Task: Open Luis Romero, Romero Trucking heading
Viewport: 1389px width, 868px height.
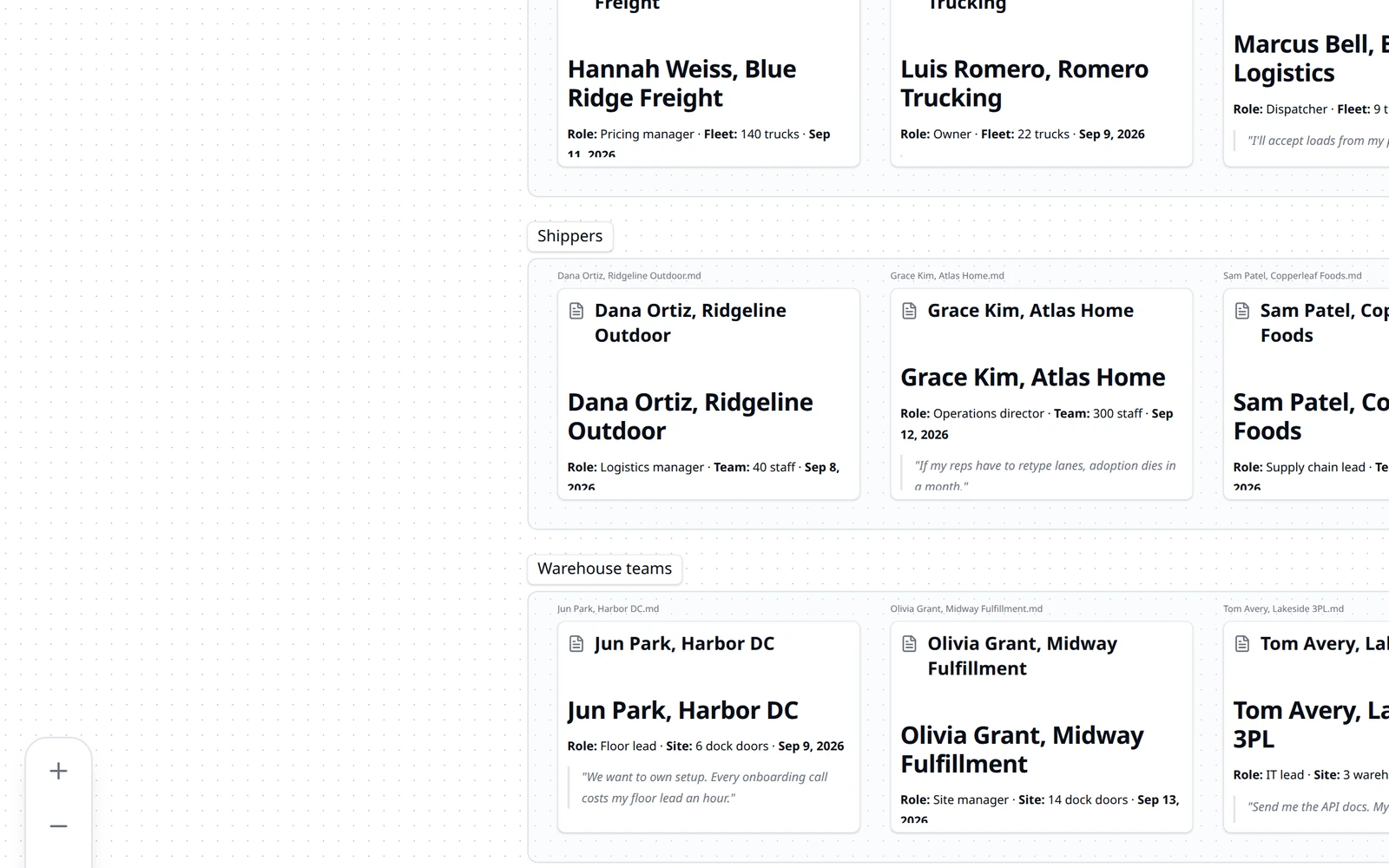Action: [1024, 83]
